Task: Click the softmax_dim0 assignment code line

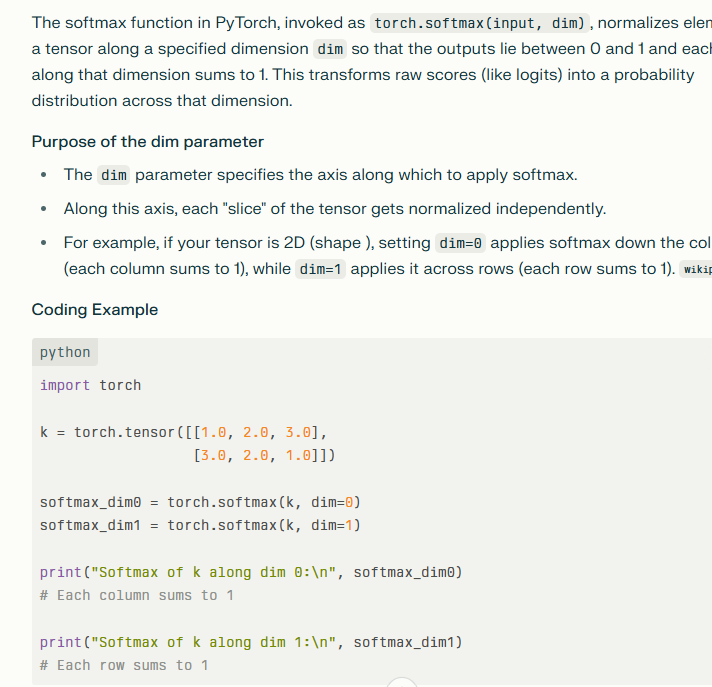Action: tap(200, 502)
